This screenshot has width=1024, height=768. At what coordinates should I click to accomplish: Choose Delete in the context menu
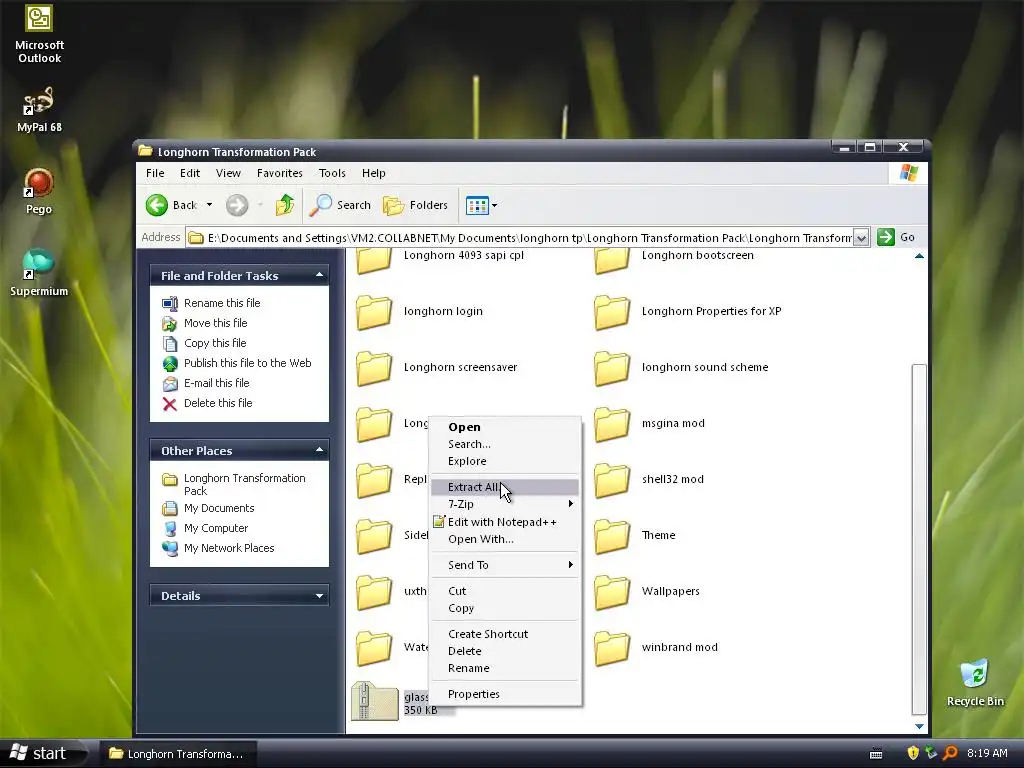505,651
